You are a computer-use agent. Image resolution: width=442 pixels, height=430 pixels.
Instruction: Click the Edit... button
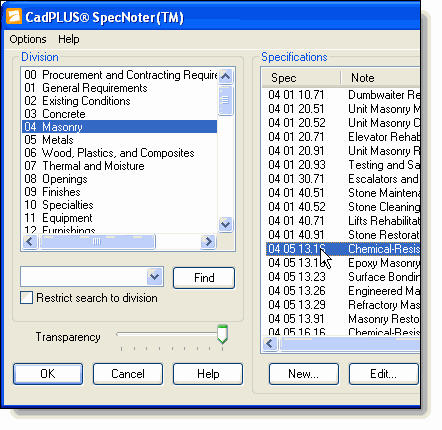(384, 374)
